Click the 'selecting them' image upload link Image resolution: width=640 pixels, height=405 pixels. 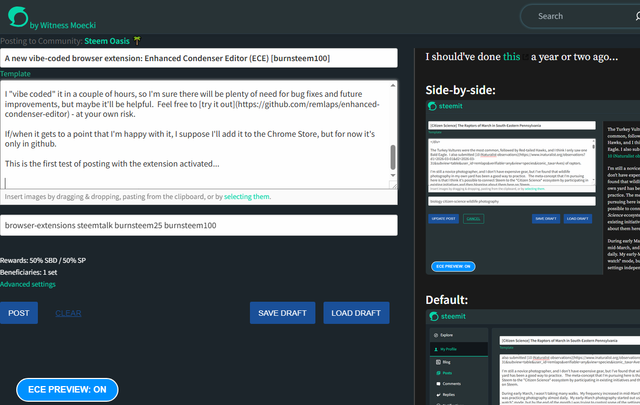(247, 196)
